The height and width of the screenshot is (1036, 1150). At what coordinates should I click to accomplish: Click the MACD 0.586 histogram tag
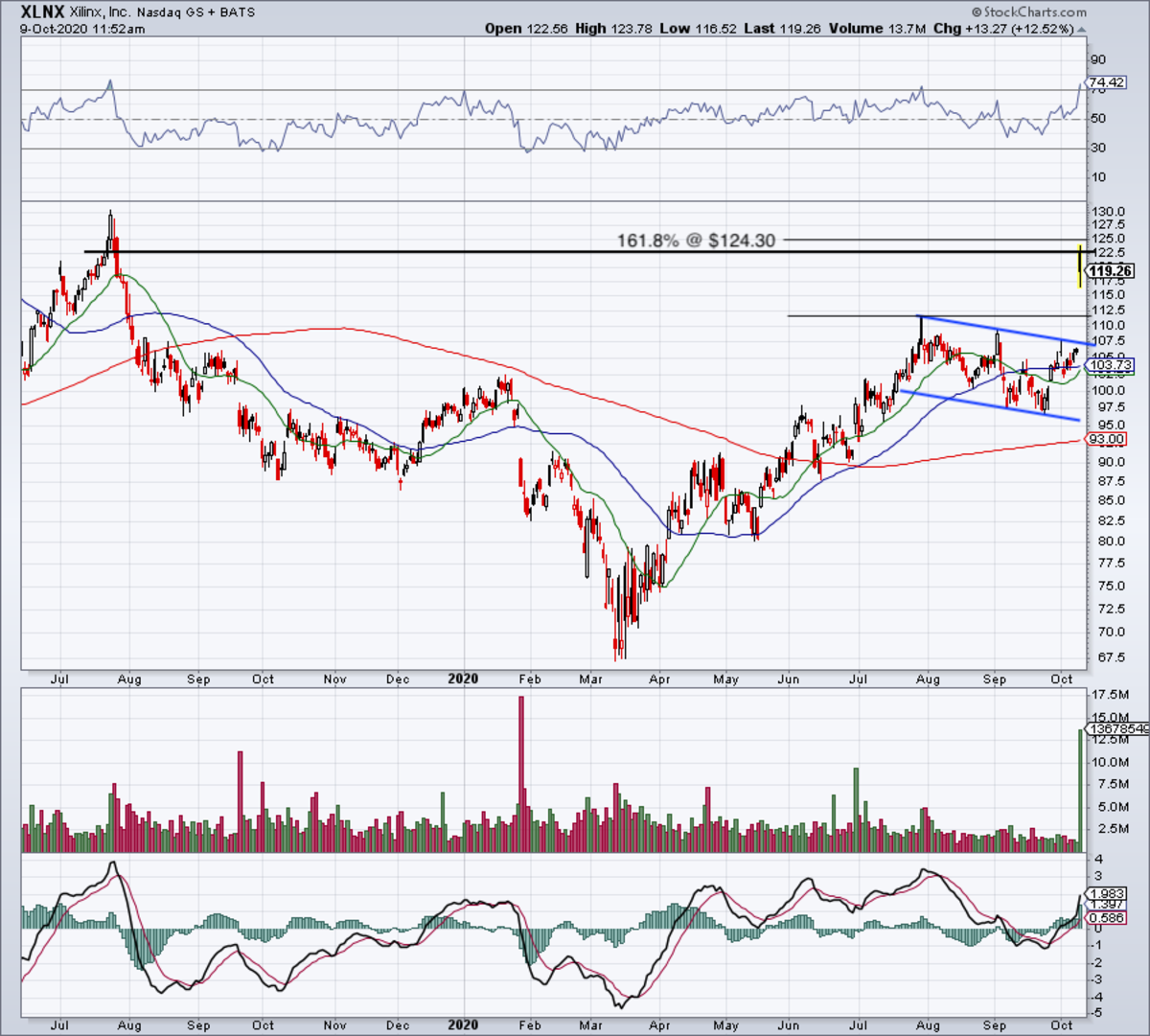click(1107, 918)
